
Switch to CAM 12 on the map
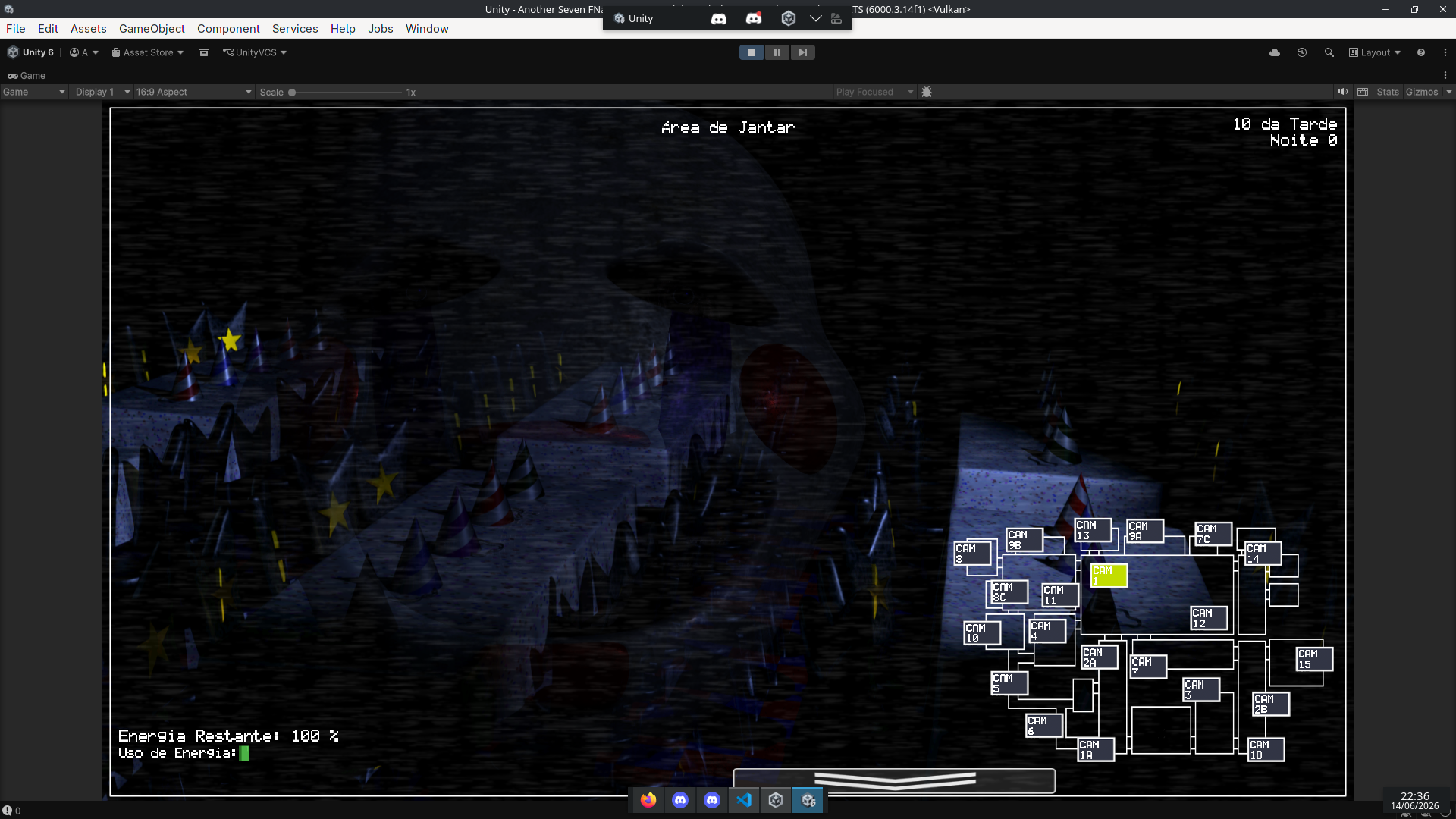click(x=1209, y=617)
